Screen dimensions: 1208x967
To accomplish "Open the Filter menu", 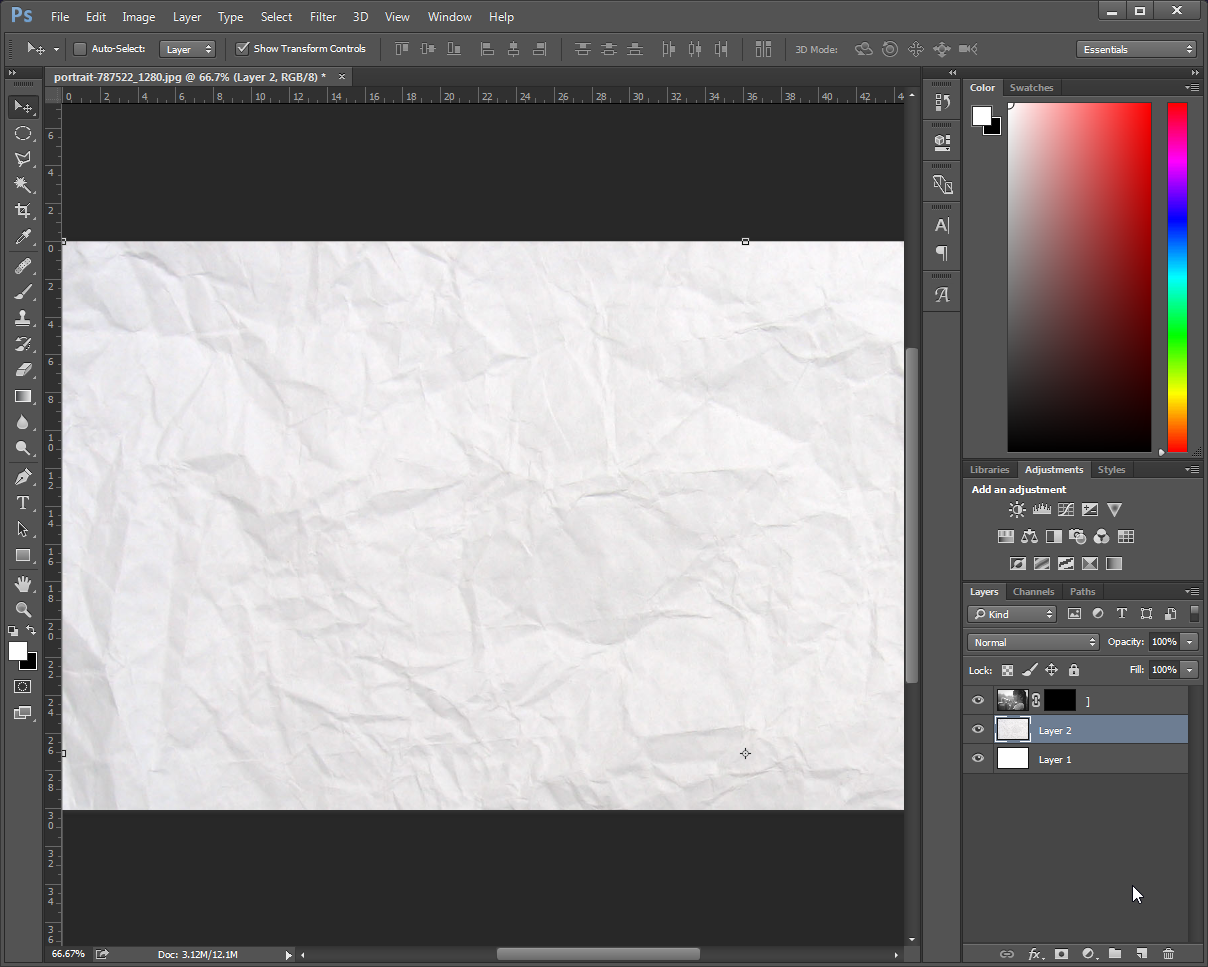I will pos(323,17).
